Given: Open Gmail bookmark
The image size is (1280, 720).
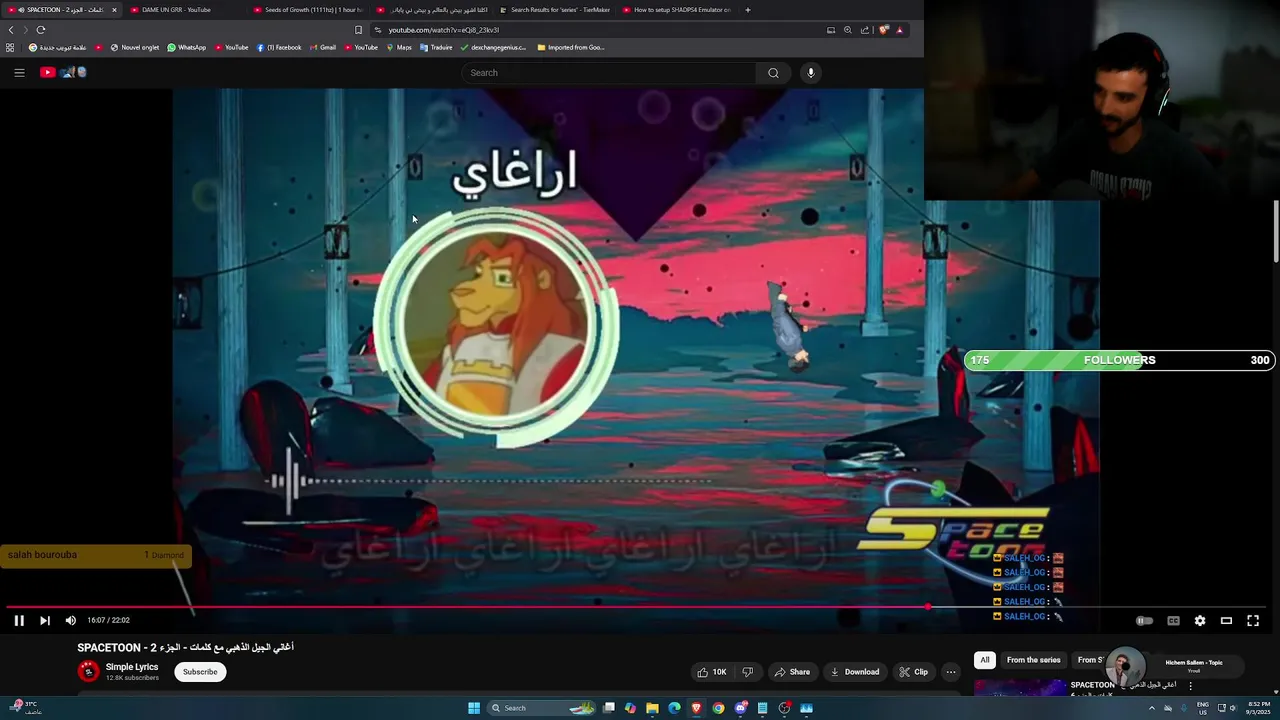Looking at the screenshot, I should point(323,47).
